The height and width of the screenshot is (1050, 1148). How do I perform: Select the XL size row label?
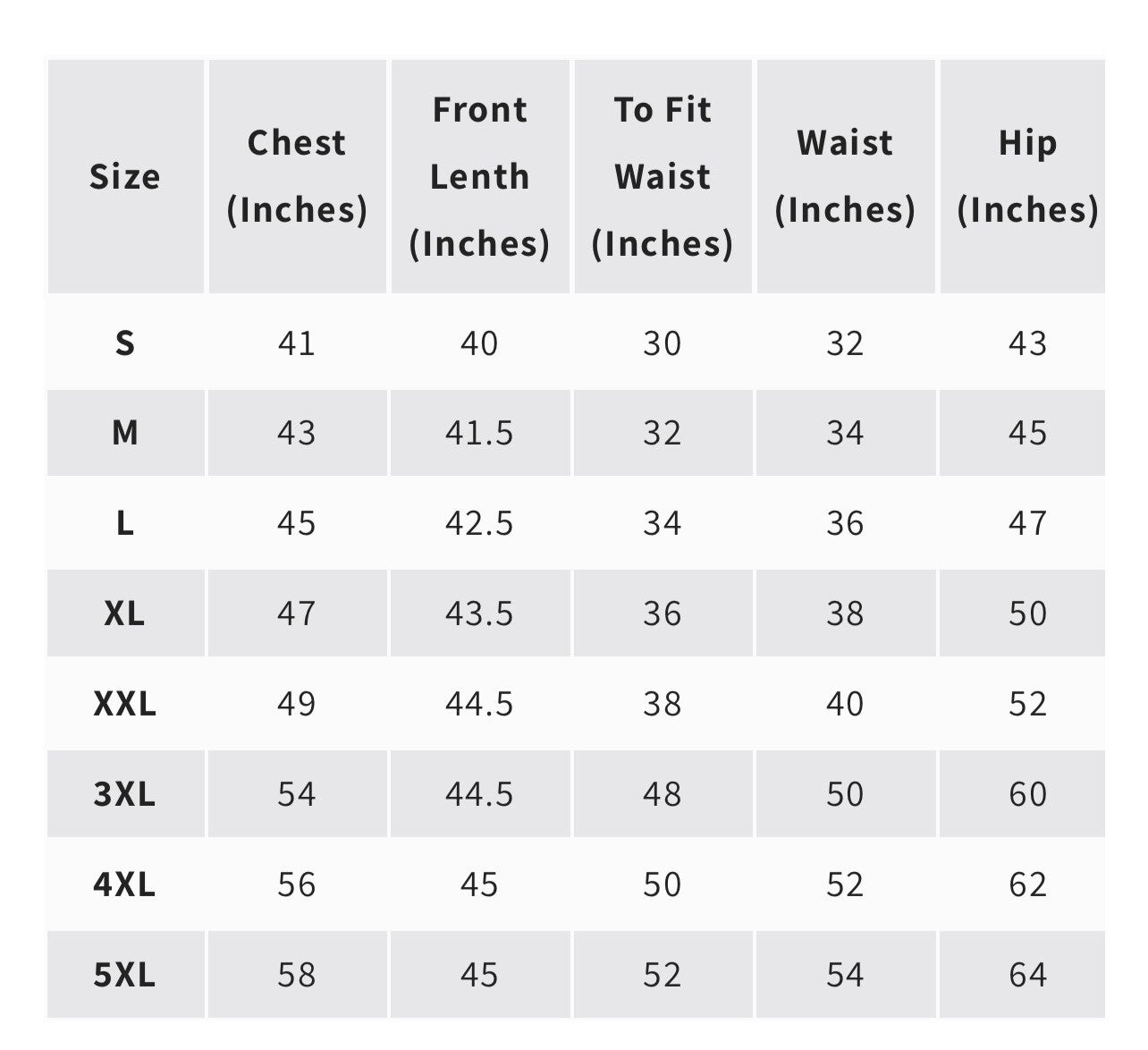125,614
